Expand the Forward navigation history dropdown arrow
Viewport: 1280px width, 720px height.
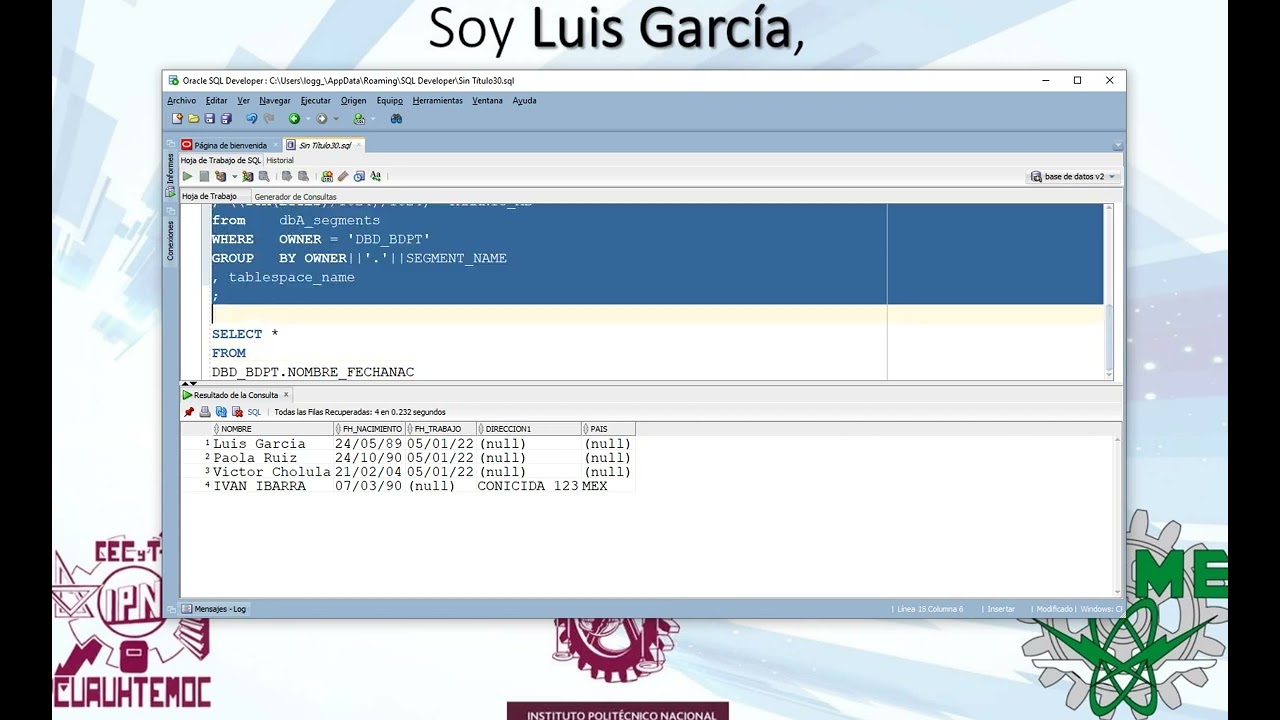336,119
